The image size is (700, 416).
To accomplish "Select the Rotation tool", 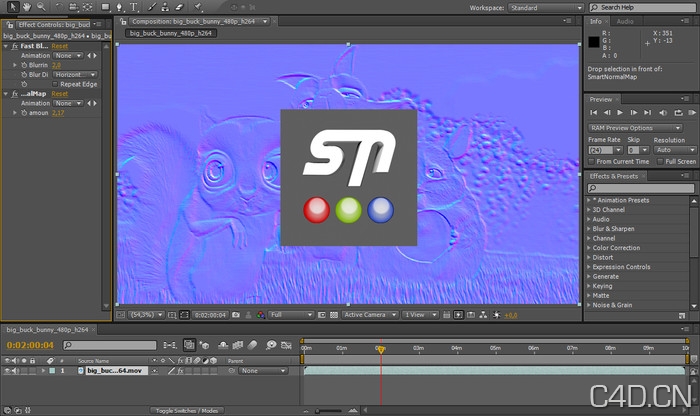I will coord(59,7).
